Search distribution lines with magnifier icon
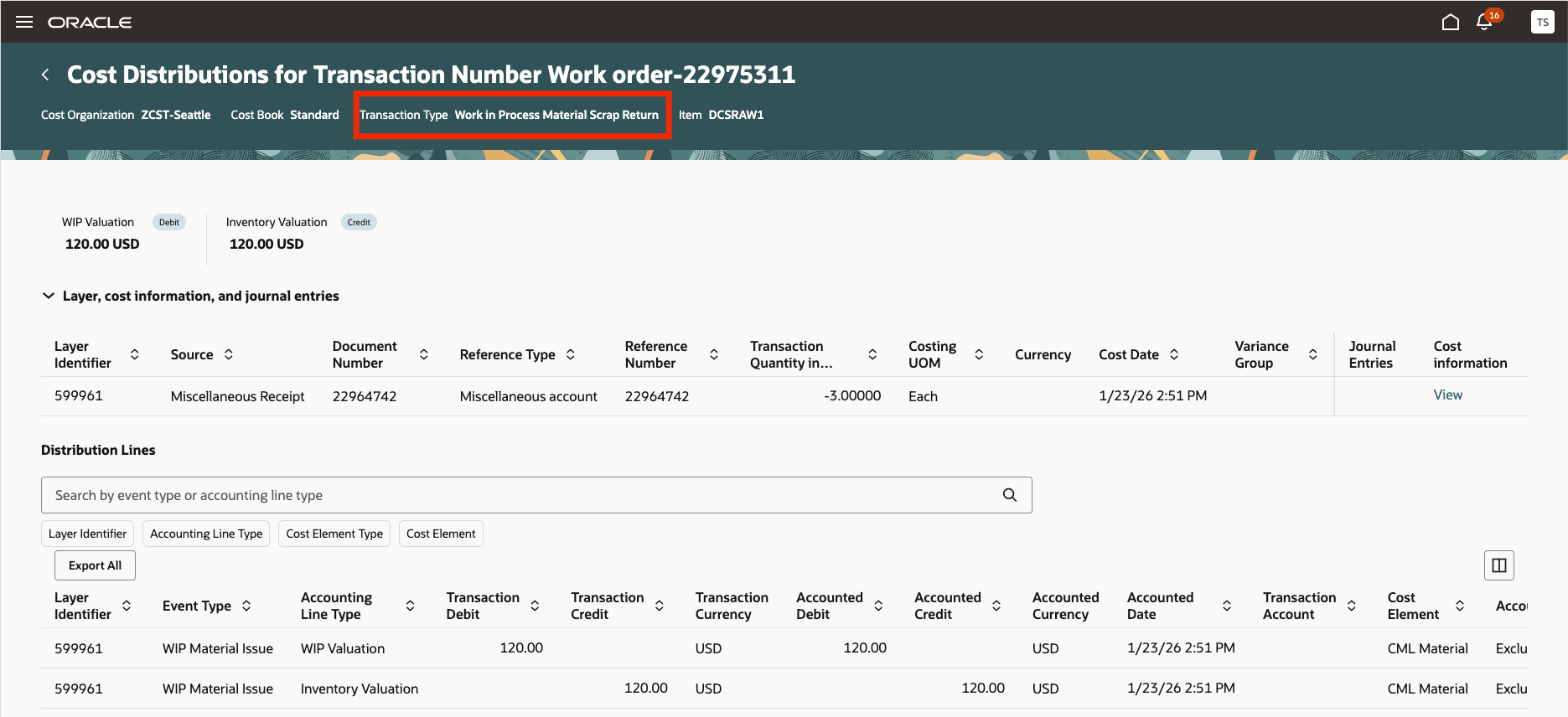 pyautogui.click(x=1010, y=495)
